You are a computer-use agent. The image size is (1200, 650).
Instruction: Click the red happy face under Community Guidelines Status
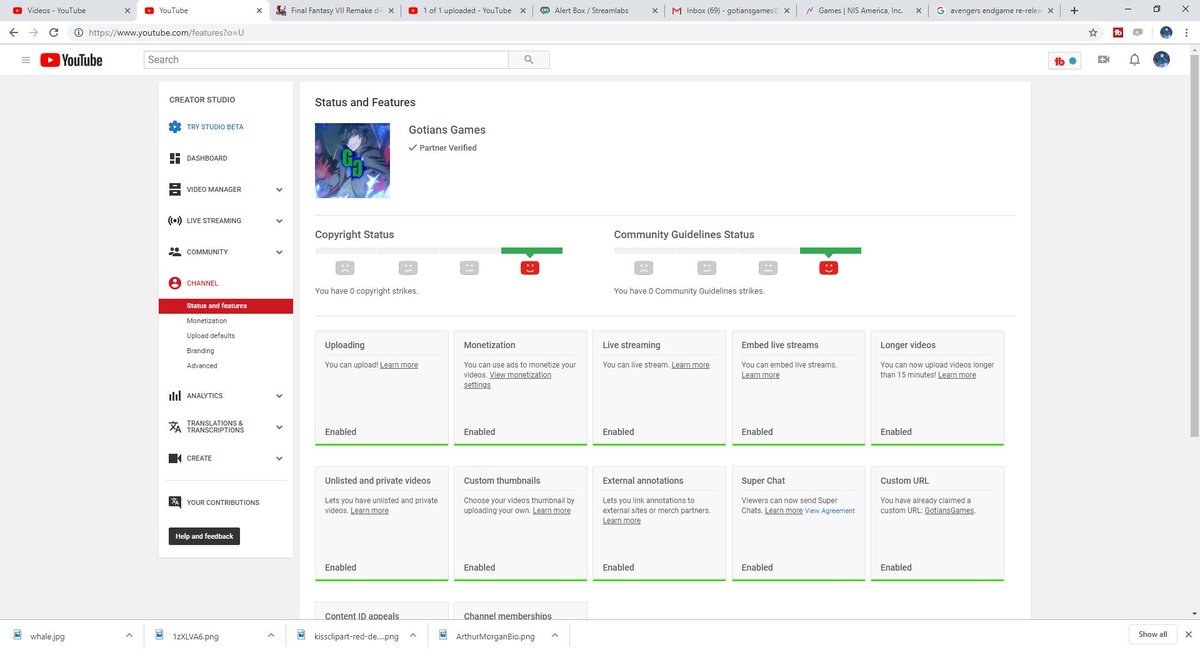pos(828,268)
